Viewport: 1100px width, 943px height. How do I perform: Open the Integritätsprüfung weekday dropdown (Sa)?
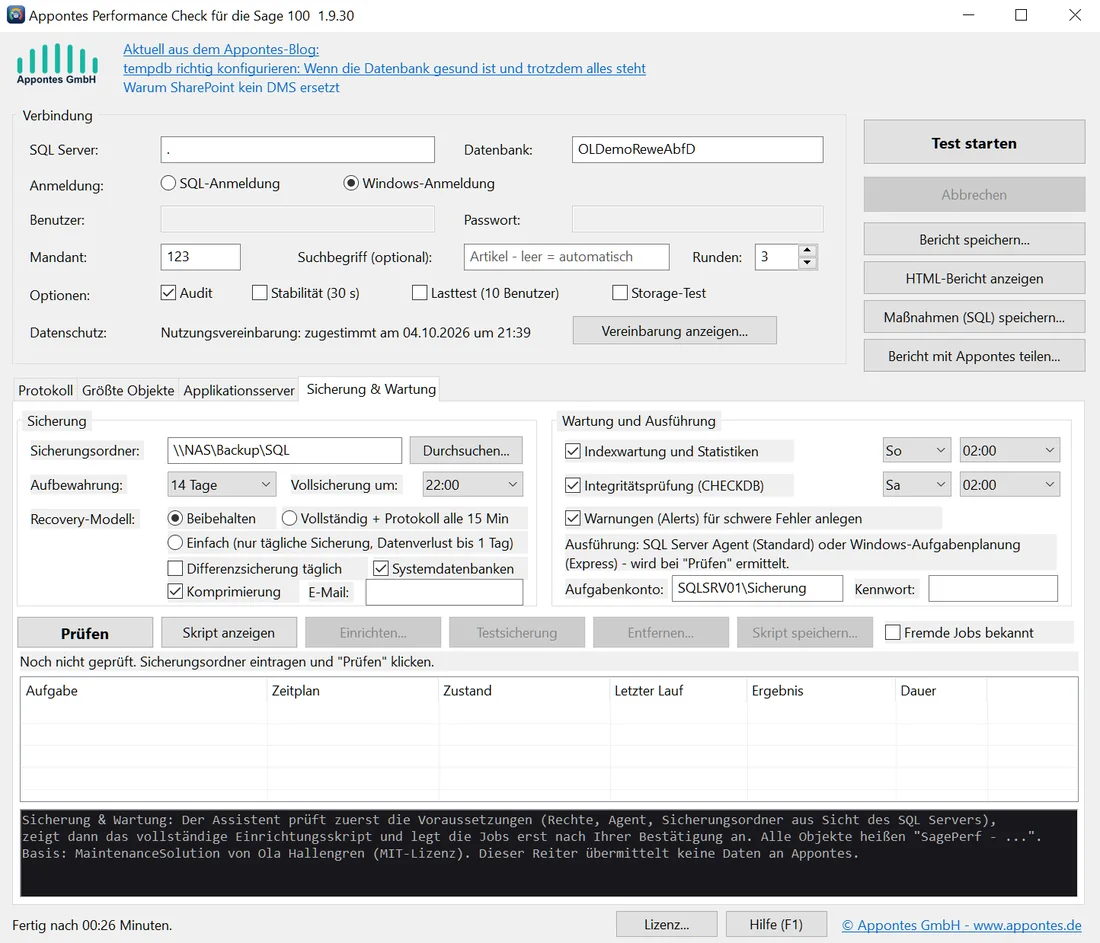click(917, 485)
